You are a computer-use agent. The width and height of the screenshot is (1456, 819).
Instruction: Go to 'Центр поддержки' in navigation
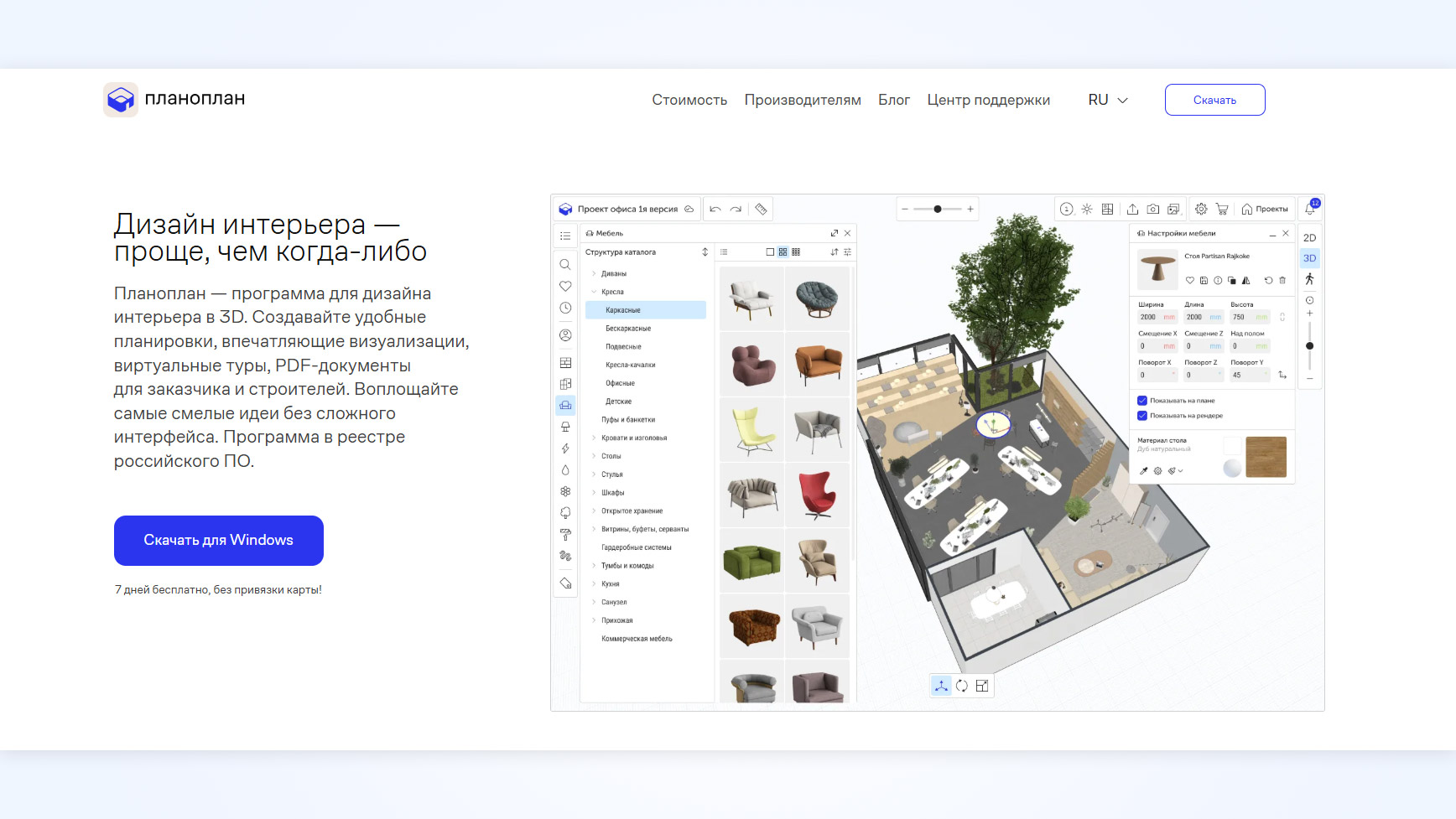pos(988,100)
